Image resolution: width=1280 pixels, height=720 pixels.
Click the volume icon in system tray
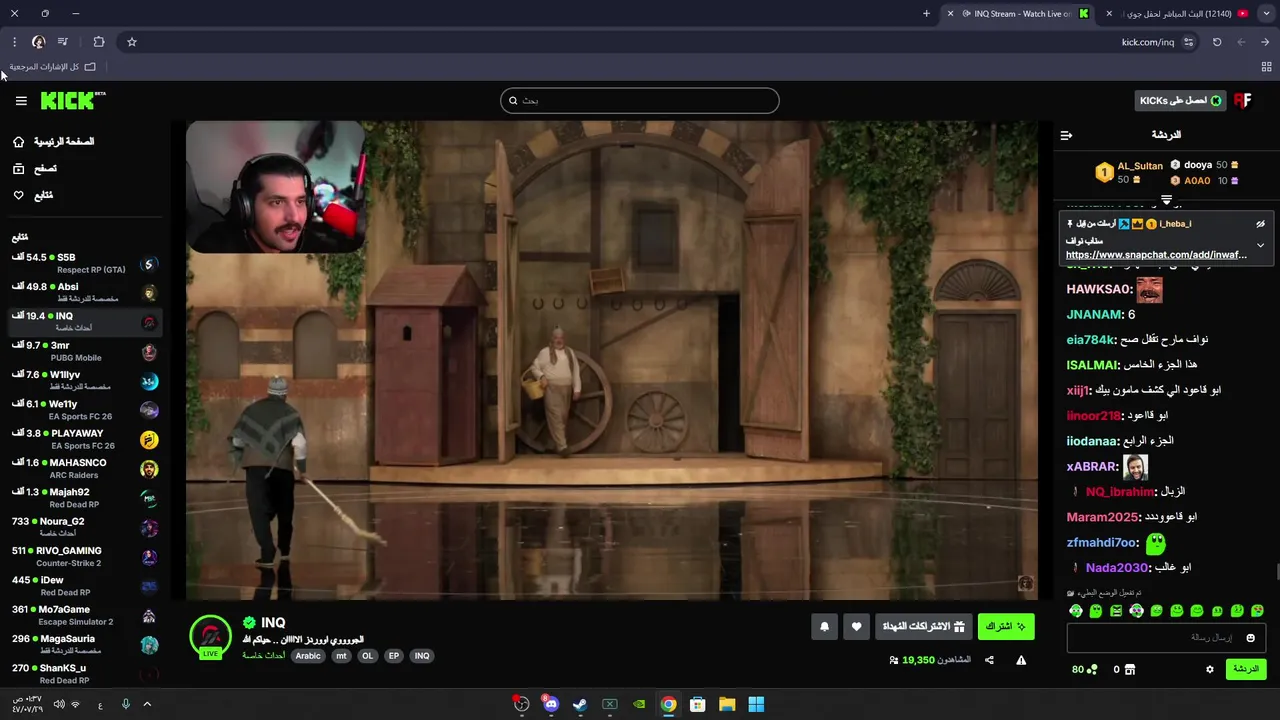click(x=58, y=704)
